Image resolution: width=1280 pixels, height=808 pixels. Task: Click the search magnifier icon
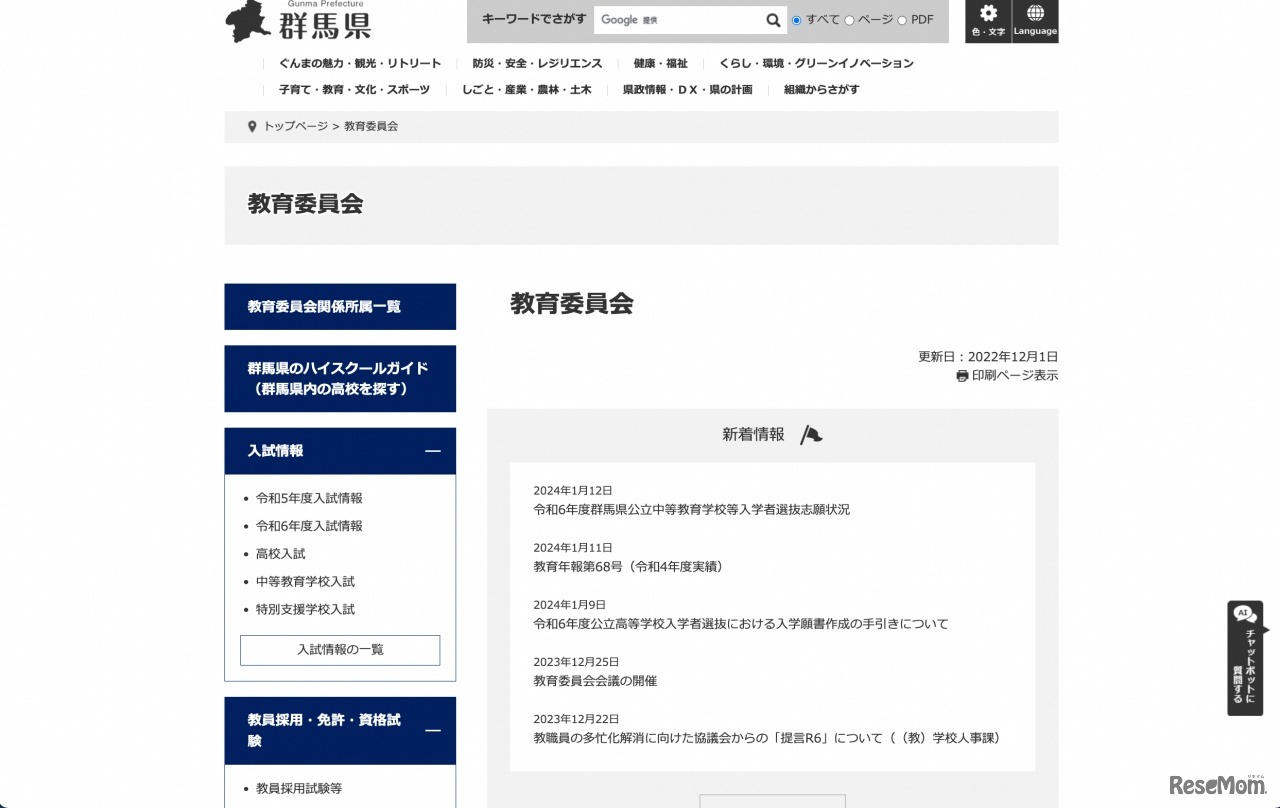773,20
